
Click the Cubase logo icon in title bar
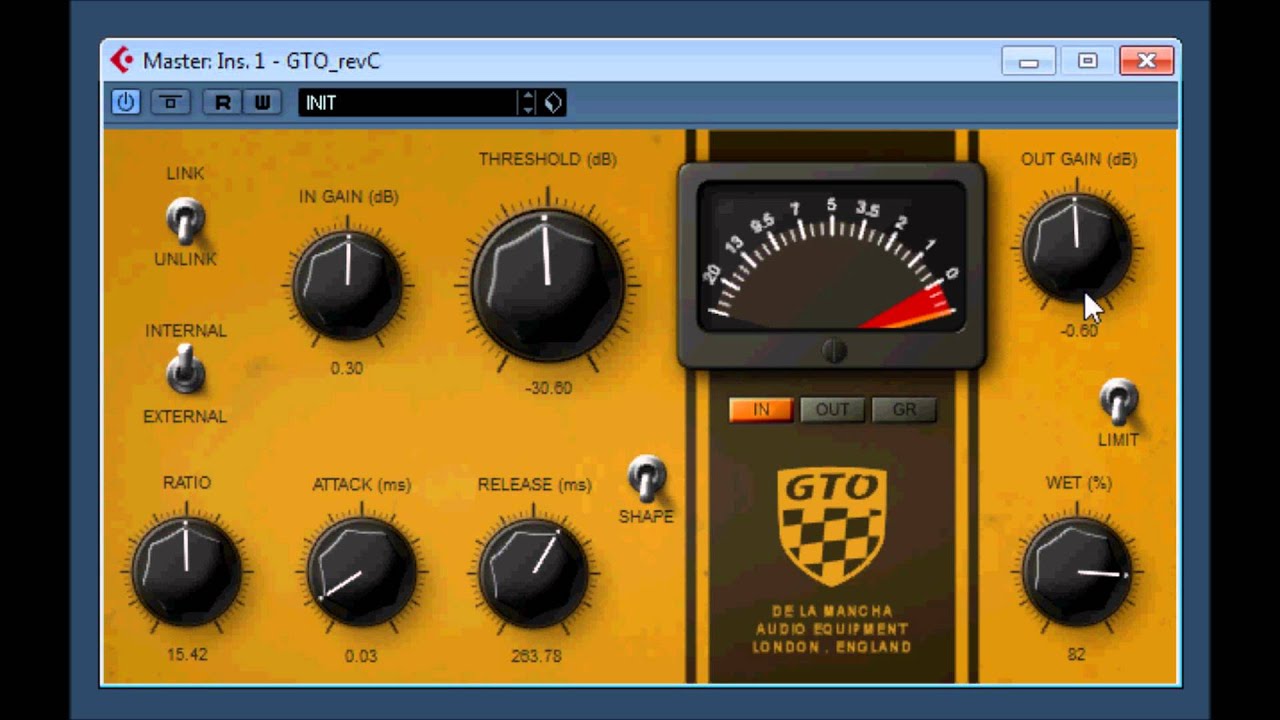pos(122,60)
